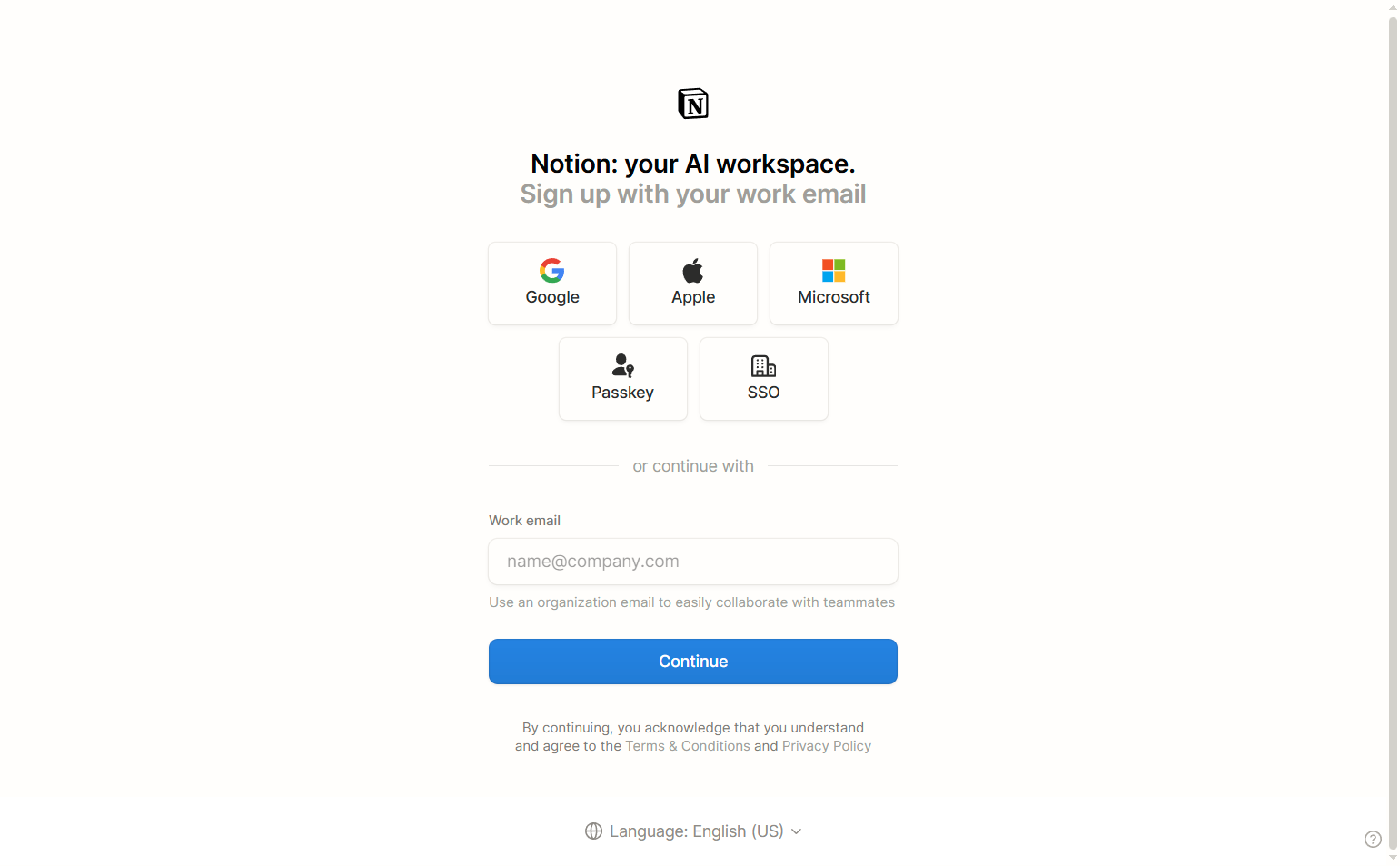The image size is (1400, 866).
Task: Open the Terms & Conditions link
Action: (x=688, y=745)
